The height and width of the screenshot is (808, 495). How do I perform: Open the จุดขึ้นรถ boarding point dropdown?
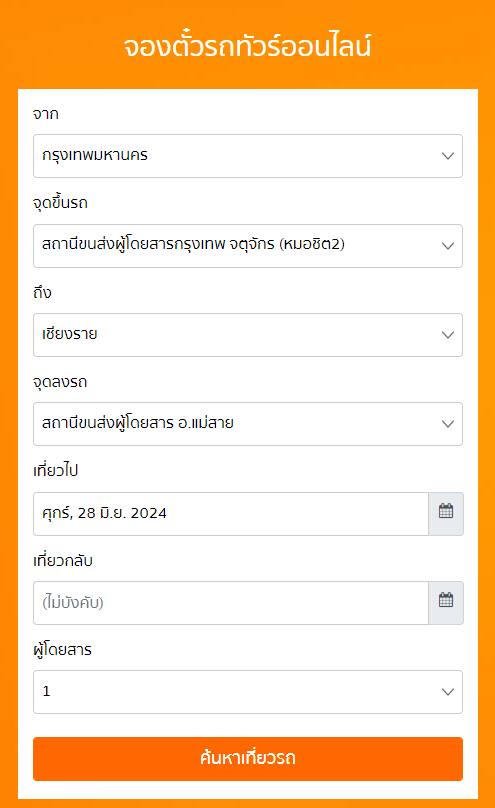pos(248,246)
